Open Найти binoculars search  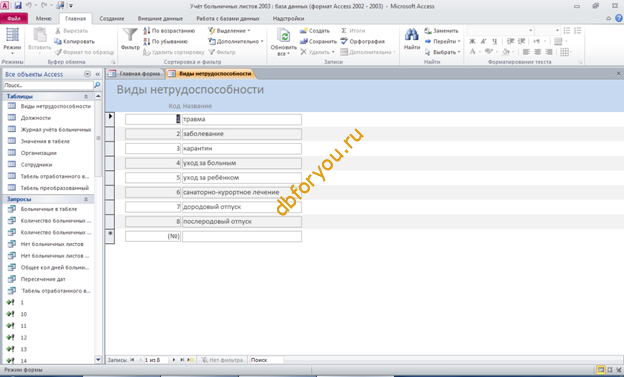click(x=411, y=39)
